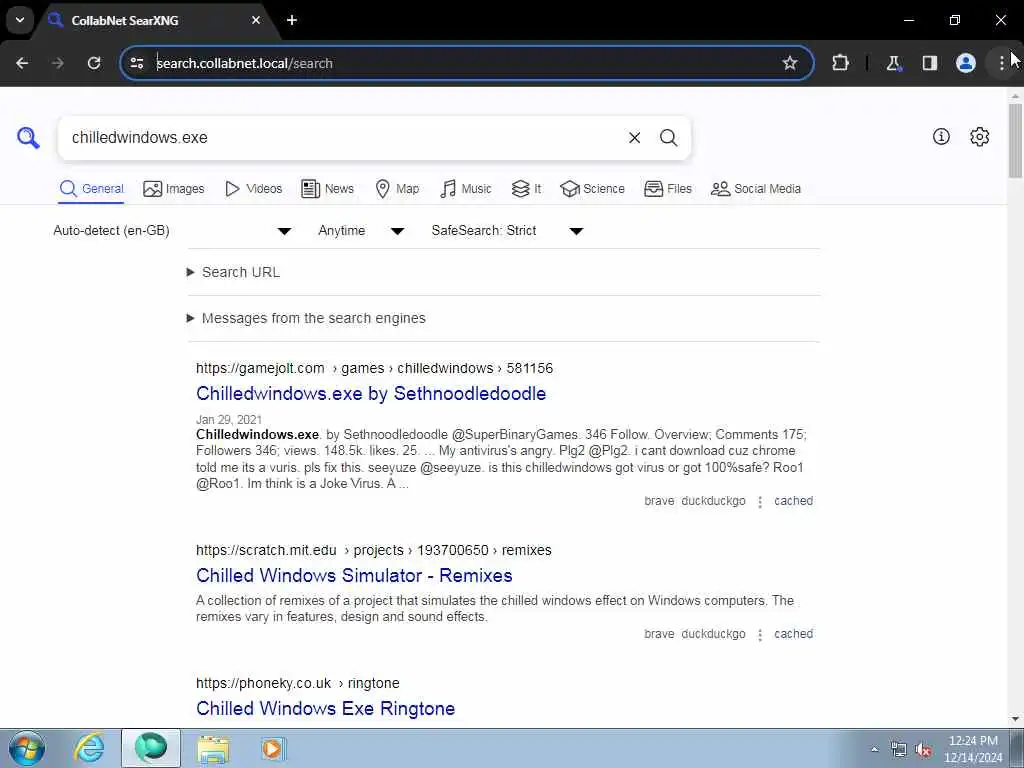Click the scratch.mit.edu result URL
Viewport: 1024px width, 768px height.
(x=374, y=551)
